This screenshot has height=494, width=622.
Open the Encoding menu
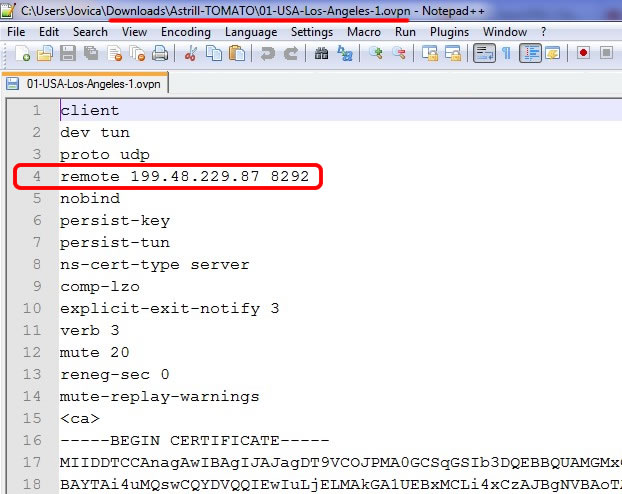[x=186, y=32]
